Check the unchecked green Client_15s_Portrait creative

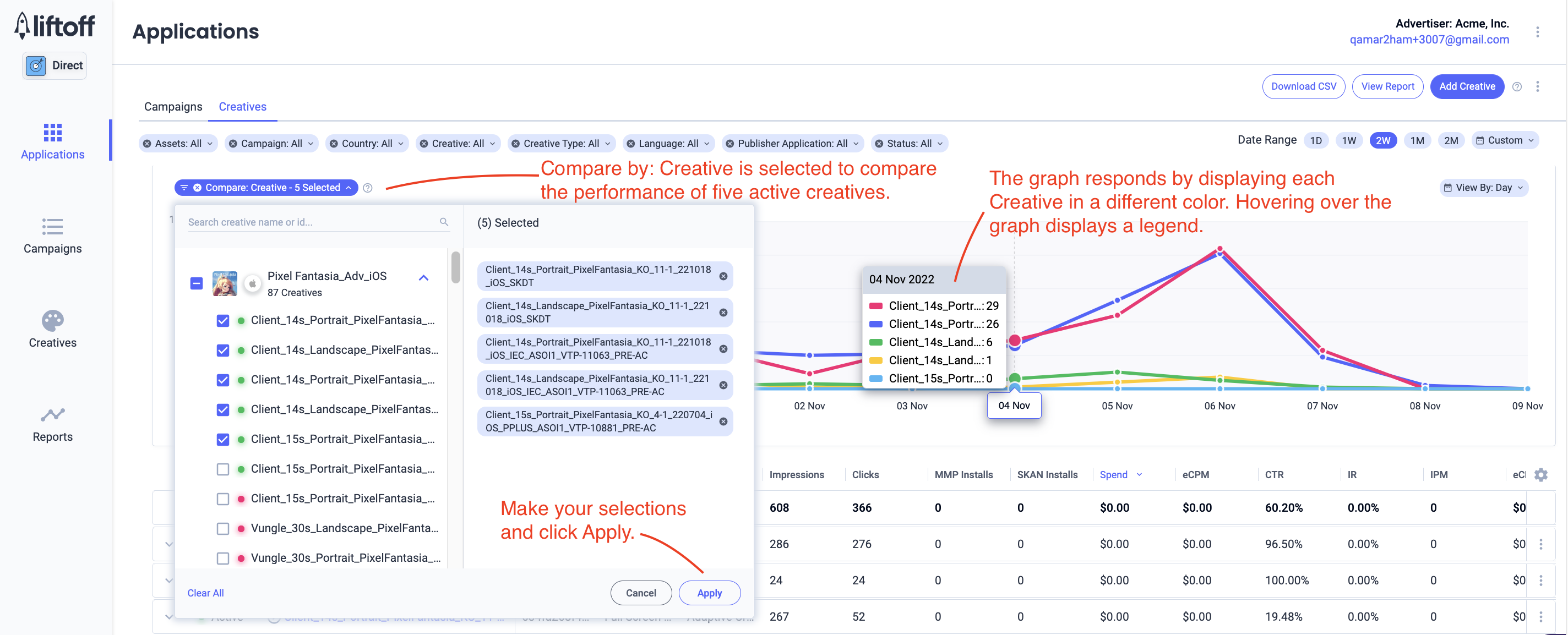point(223,469)
